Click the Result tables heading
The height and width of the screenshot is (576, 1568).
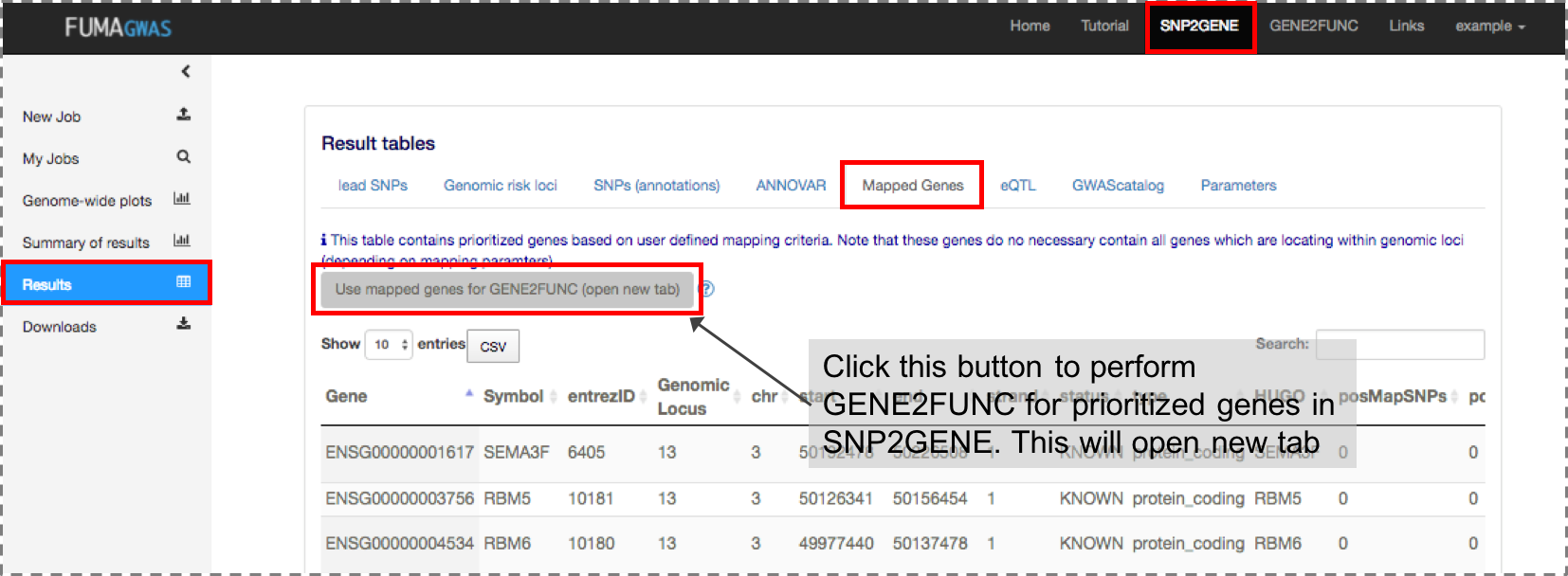(x=377, y=144)
